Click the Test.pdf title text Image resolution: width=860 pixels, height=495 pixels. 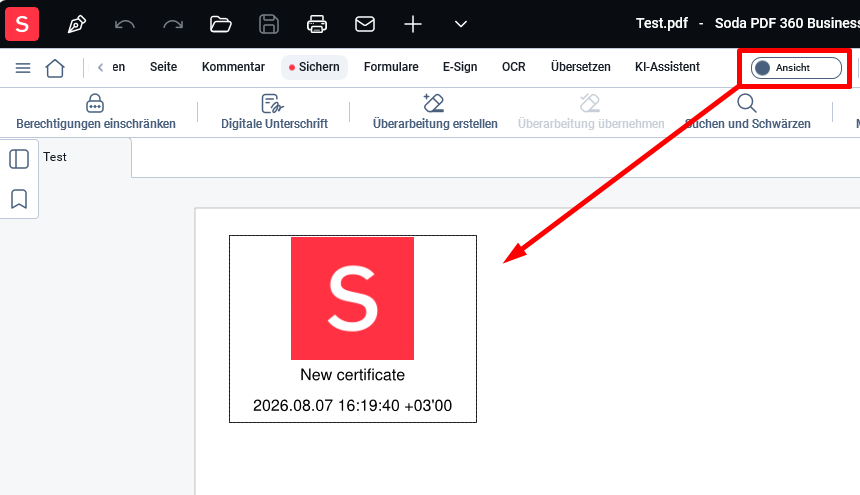point(661,23)
